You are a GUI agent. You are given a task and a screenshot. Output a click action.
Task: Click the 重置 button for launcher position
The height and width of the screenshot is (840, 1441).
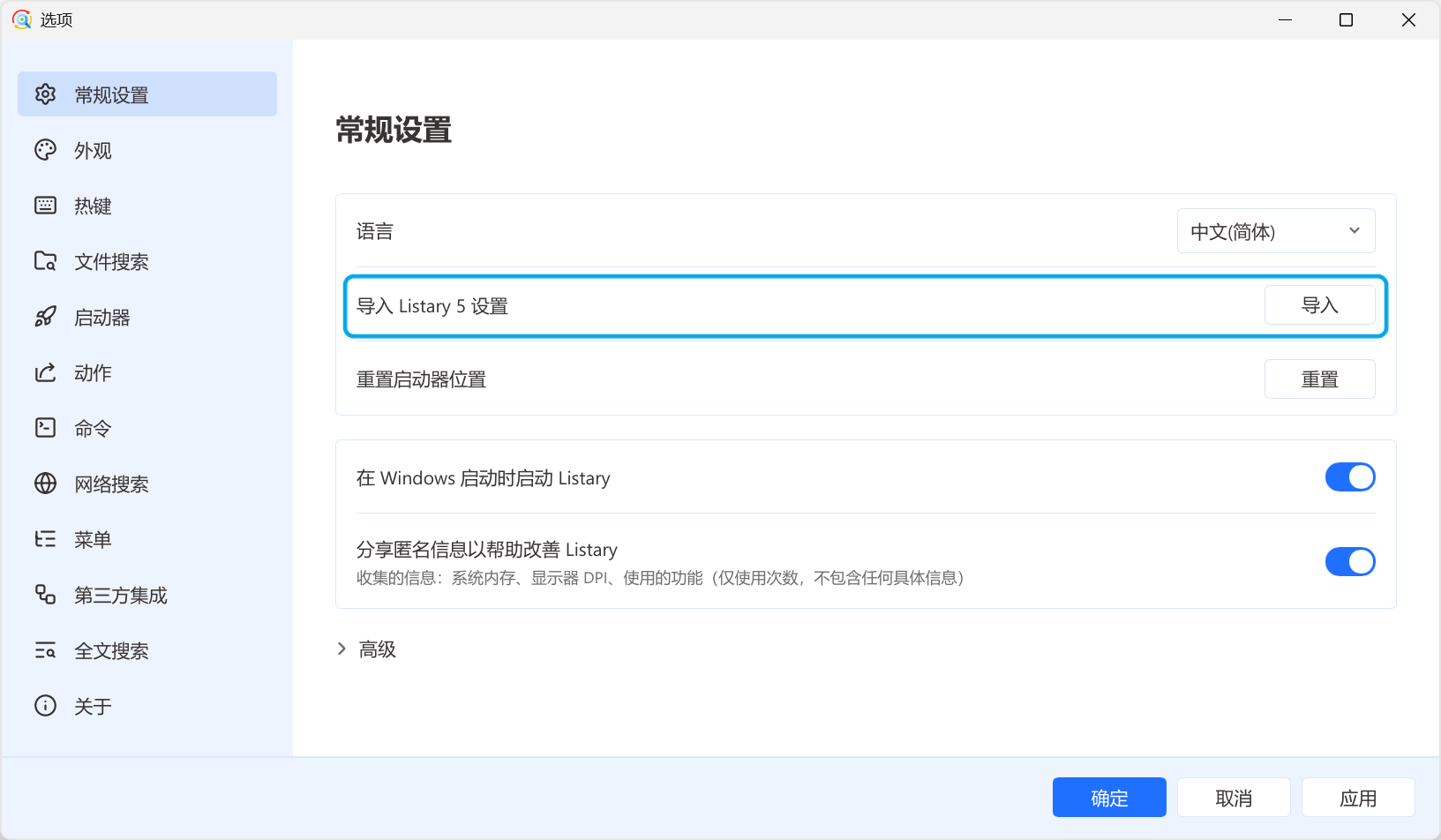coord(1320,379)
